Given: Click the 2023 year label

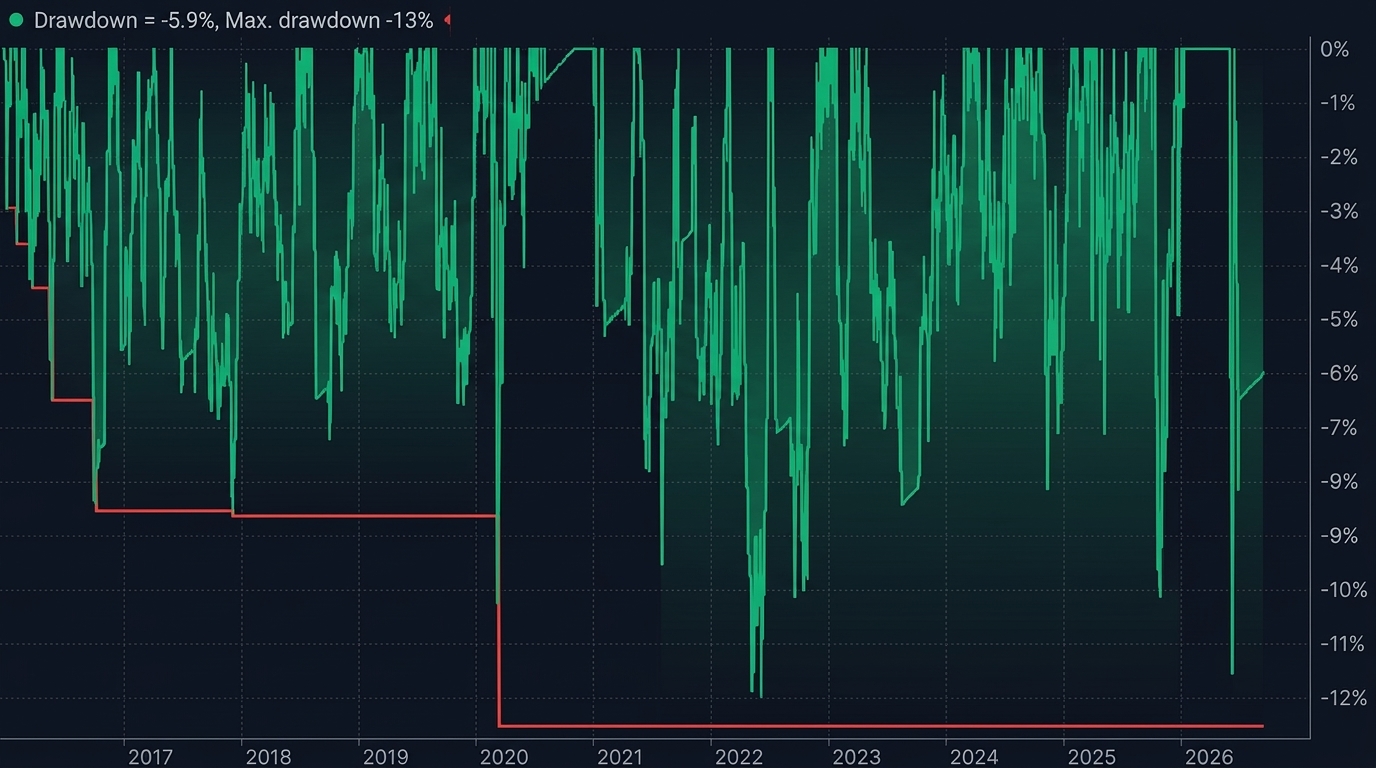Looking at the screenshot, I should click(857, 756).
